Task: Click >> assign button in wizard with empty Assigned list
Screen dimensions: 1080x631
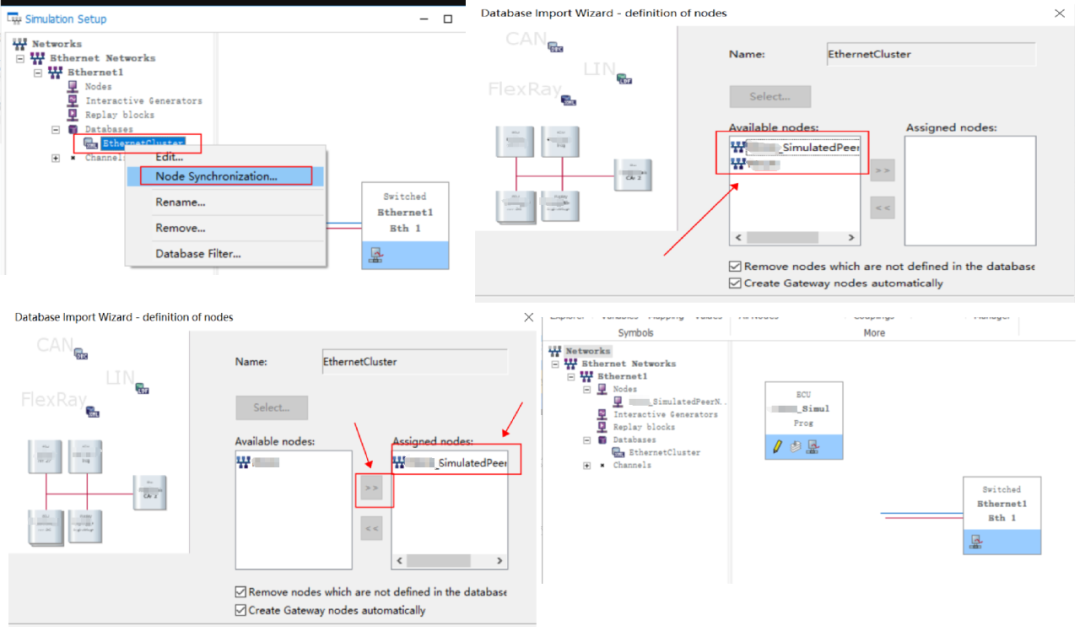Action: click(882, 170)
